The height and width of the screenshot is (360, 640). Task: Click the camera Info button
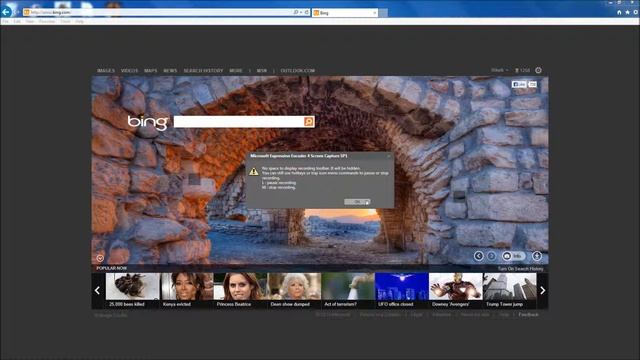513,256
